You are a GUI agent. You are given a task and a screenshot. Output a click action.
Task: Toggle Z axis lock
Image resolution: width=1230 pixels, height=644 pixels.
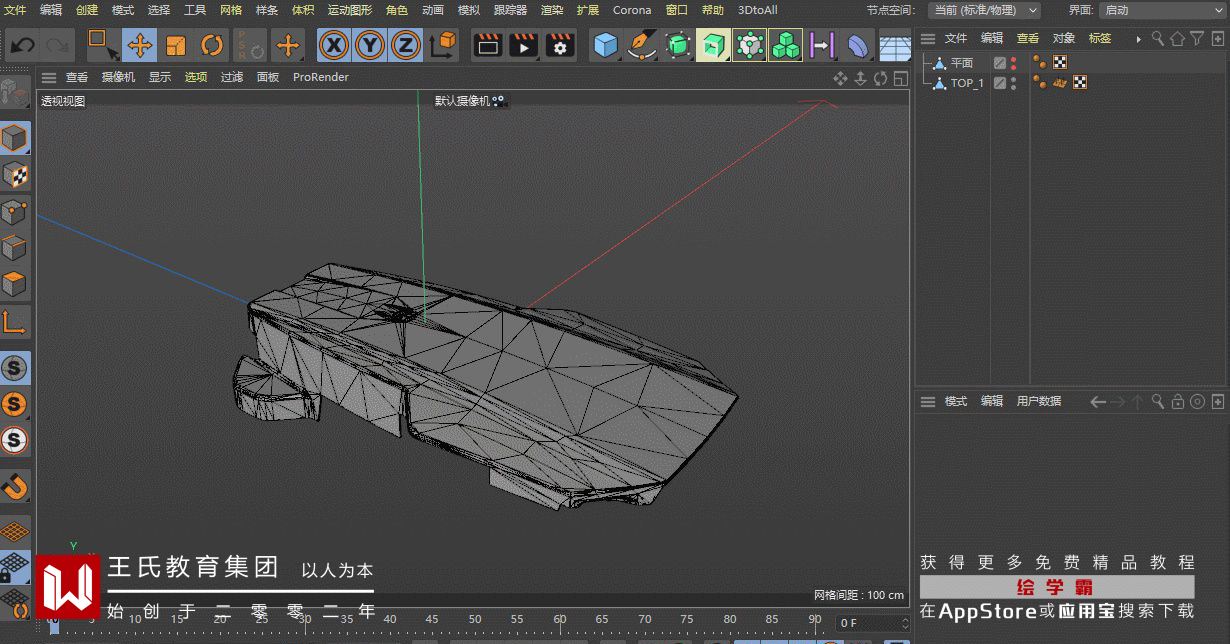point(405,45)
